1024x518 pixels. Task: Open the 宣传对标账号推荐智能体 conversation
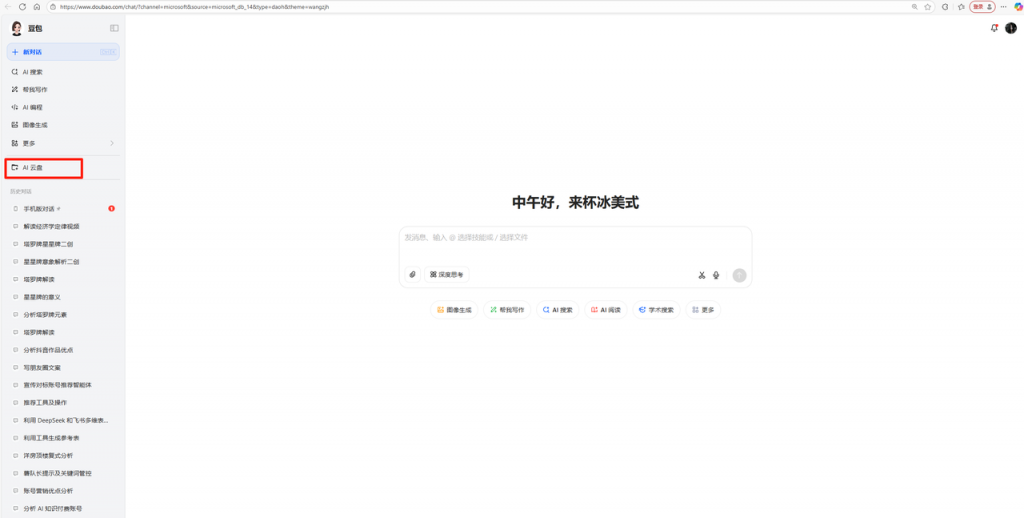tap(63, 385)
